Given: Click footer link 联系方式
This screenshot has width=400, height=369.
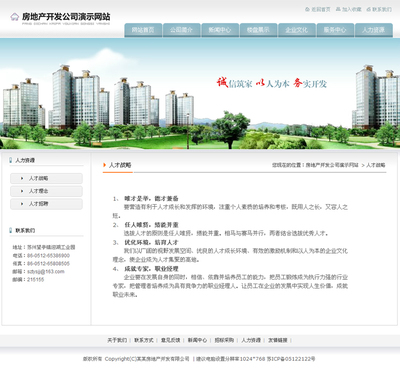Looking at the screenshot, I should tap(144, 340).
